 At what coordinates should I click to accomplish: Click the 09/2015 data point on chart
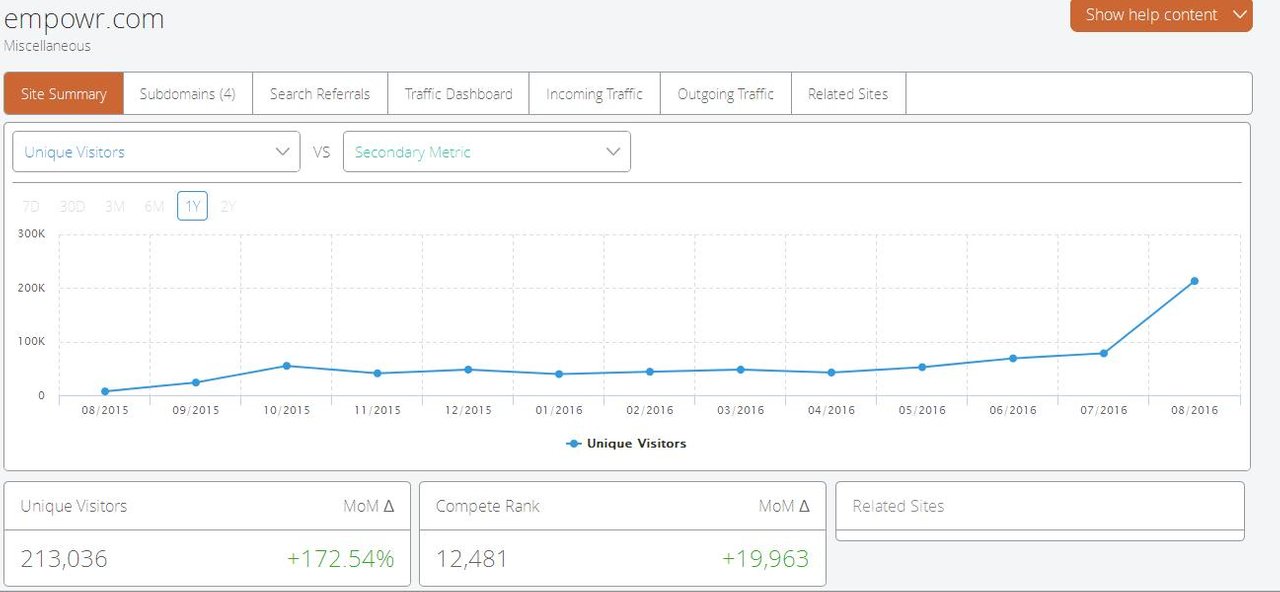coord(196,382)
